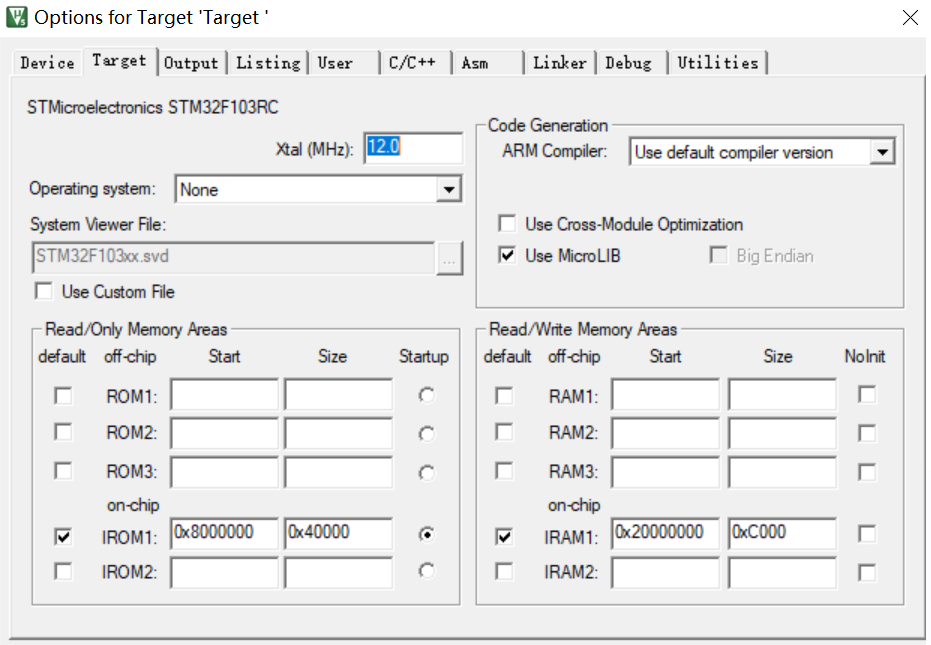Click the IROM1 Start field 0x8000000

[x=224, y=533]
